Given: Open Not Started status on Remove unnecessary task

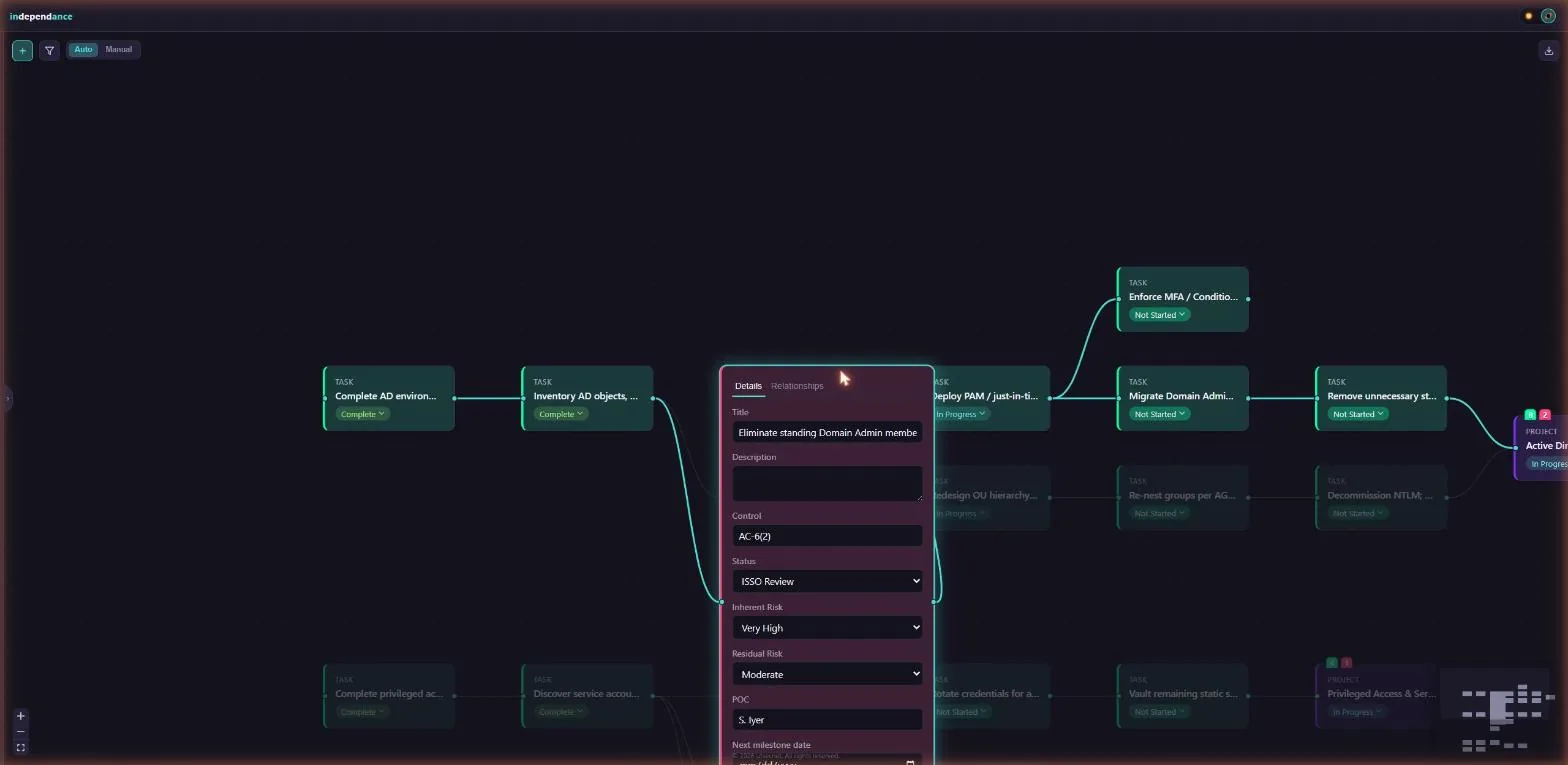Looking at the screenshot, I should click(1357, 414).
